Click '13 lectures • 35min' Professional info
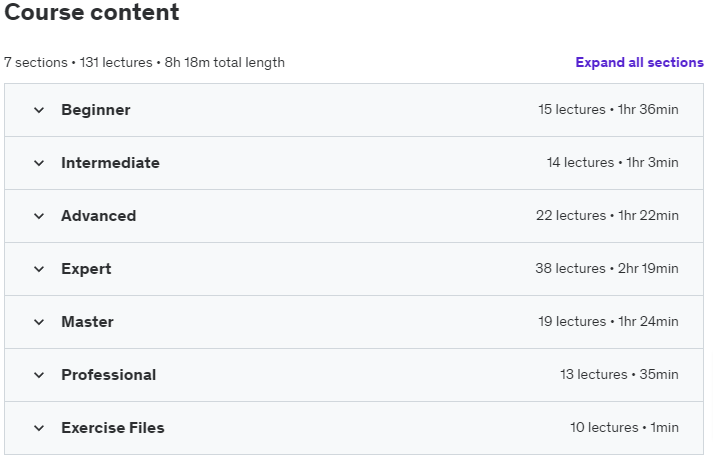Viewport: 713px width, 467px height. click(619, 374)
